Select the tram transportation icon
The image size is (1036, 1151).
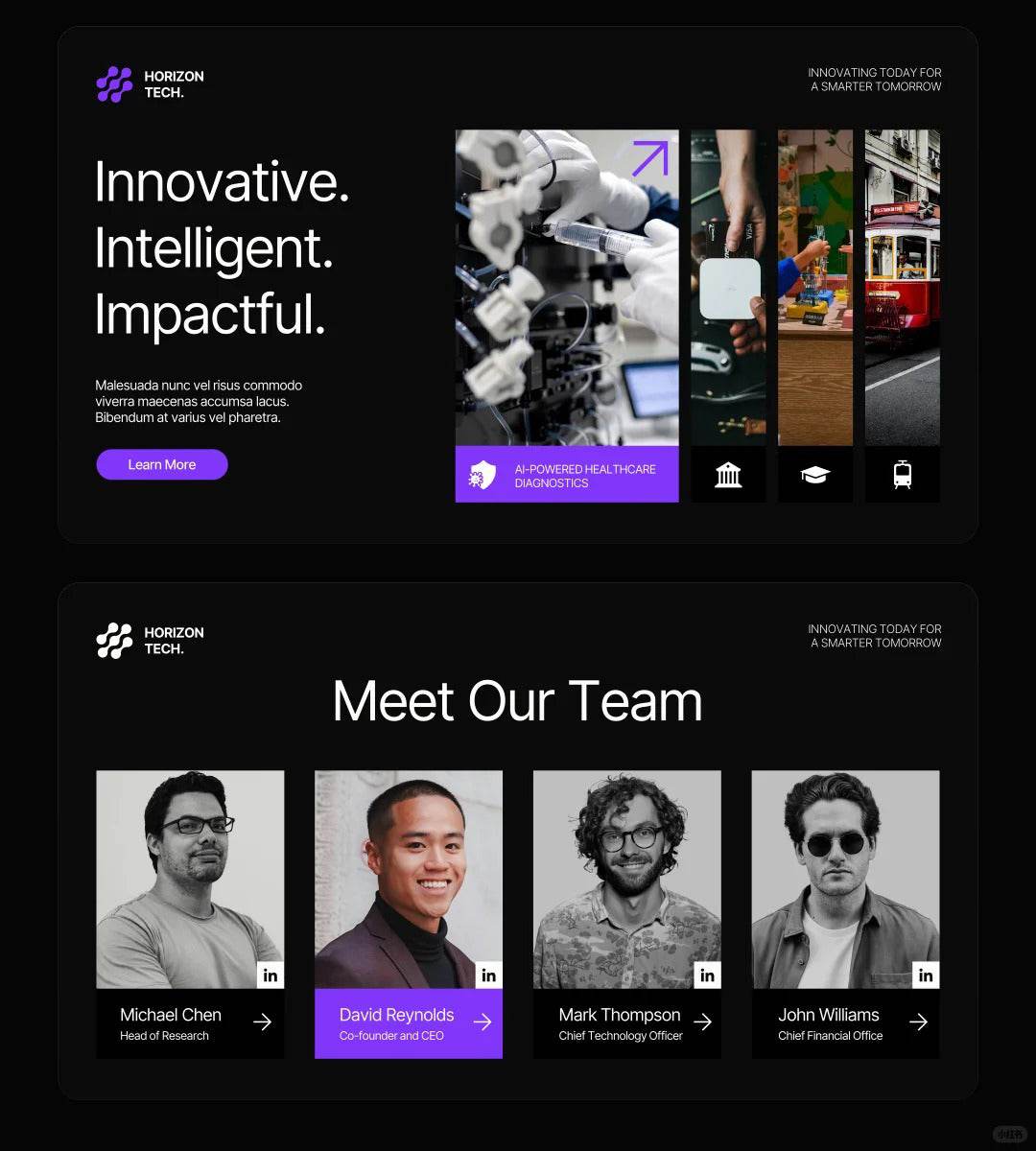903,474
